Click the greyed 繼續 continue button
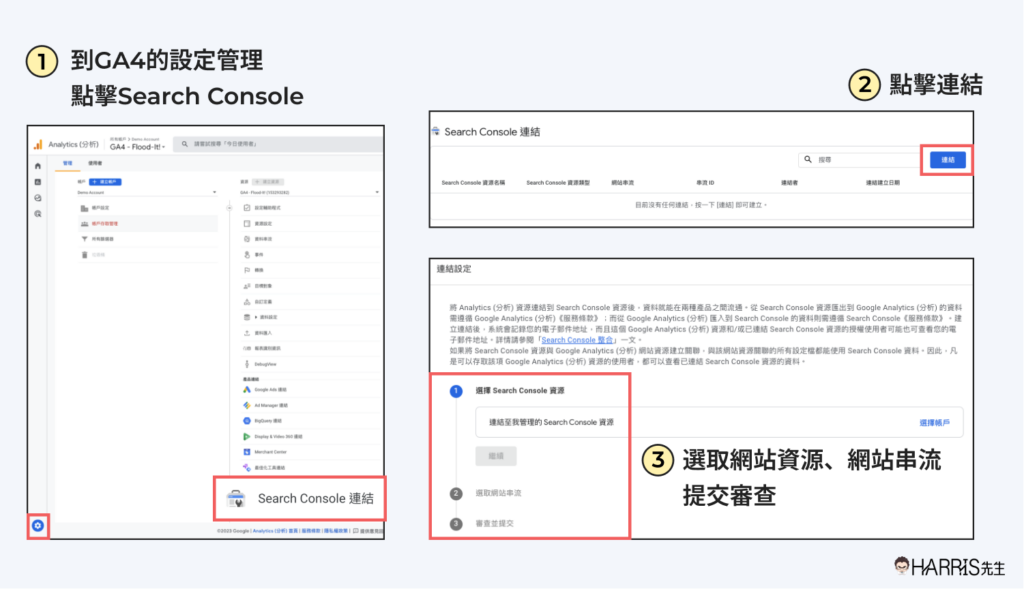Image resolution: width=1024 pixels, height=589 pixels. click(496, 456)
